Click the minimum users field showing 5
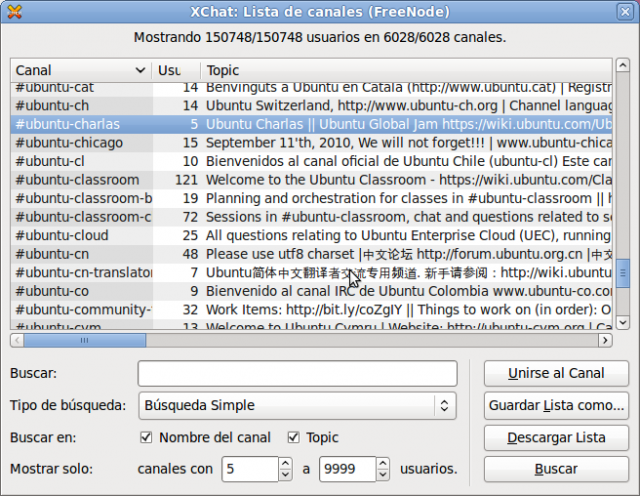Viewport: 640px width, 496px height. 251,469
